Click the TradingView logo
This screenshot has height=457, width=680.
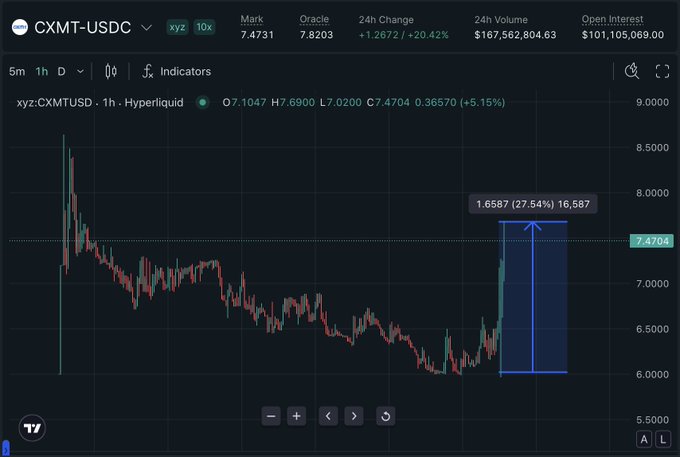32,428
